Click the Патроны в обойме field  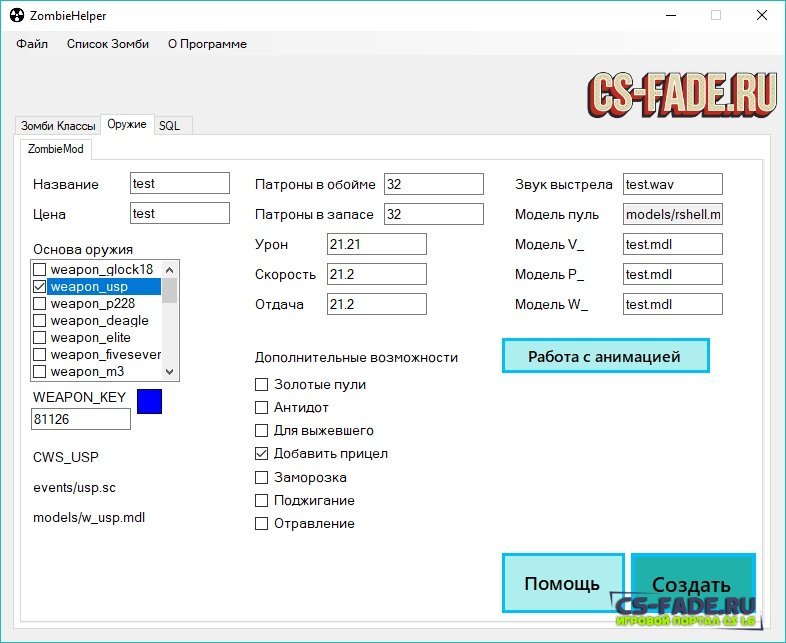coord(434,184)
